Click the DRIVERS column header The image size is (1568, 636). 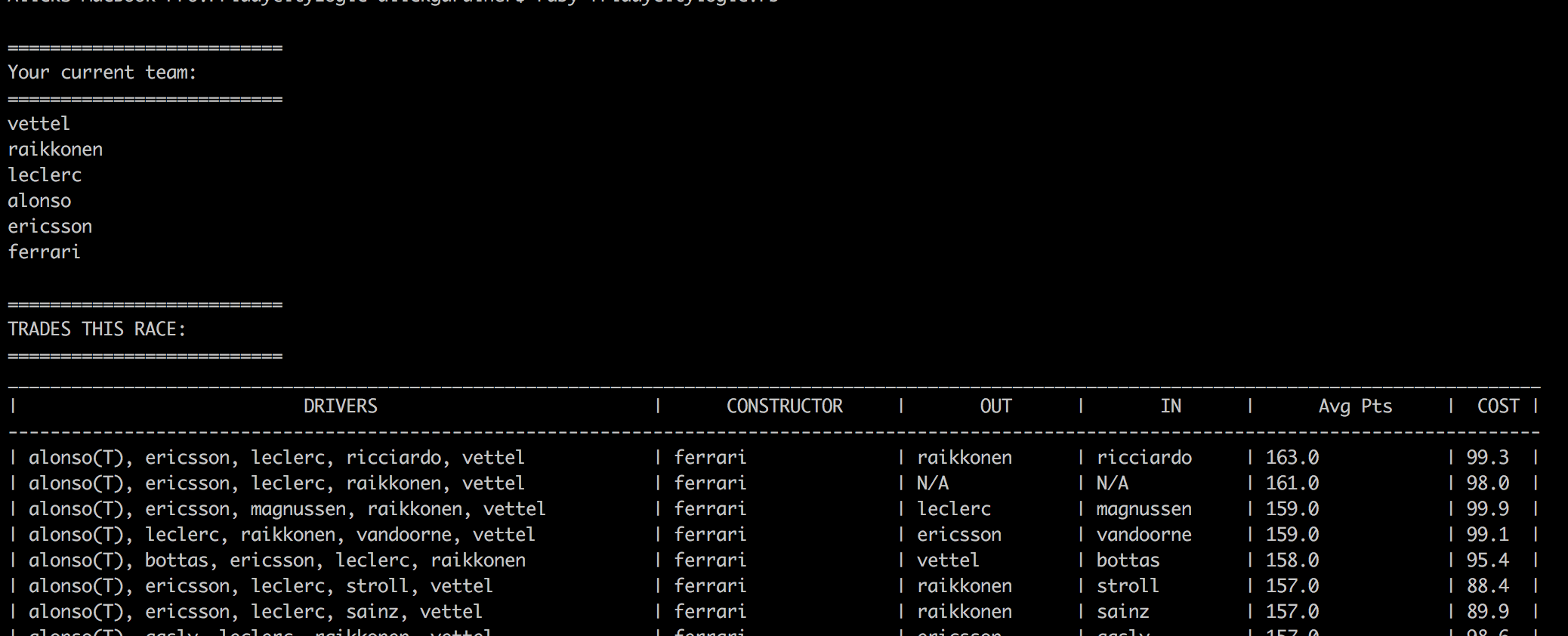tap(341, 406)
